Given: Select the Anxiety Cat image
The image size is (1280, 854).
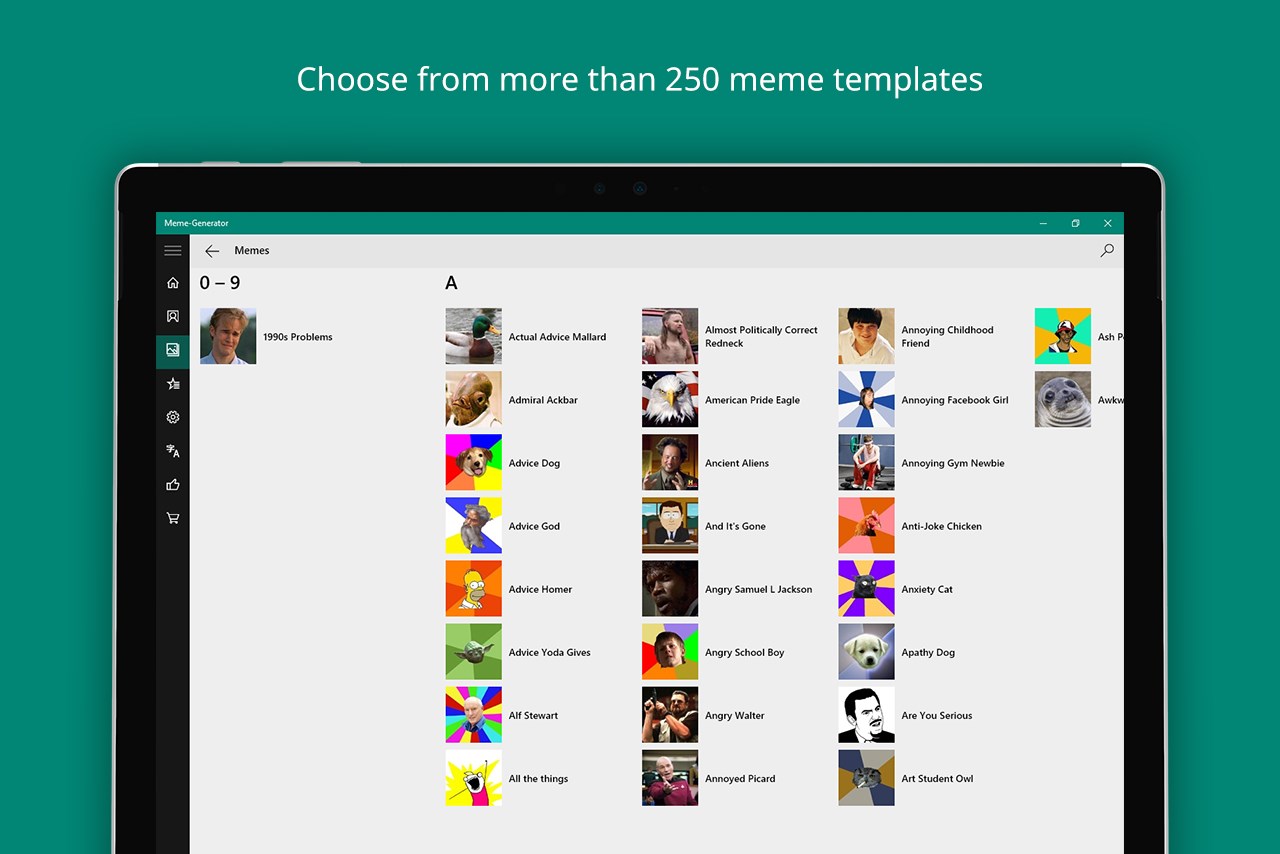Looking at the screenshot, I should coord(867,588).
